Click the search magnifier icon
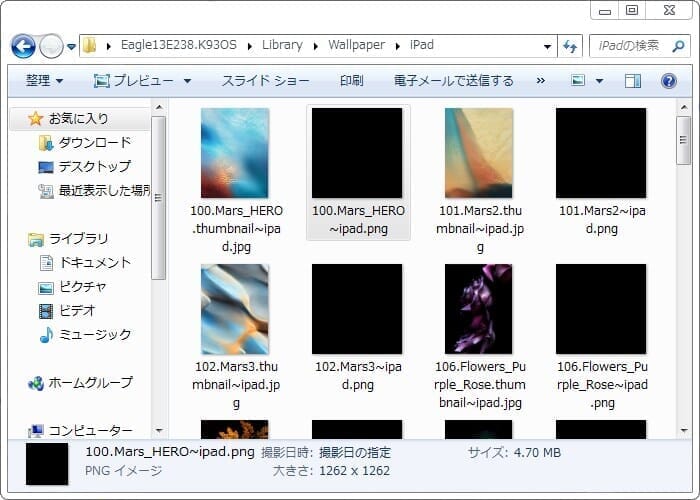The width and height of the screenshot is (700, 500). click(679, 46)
